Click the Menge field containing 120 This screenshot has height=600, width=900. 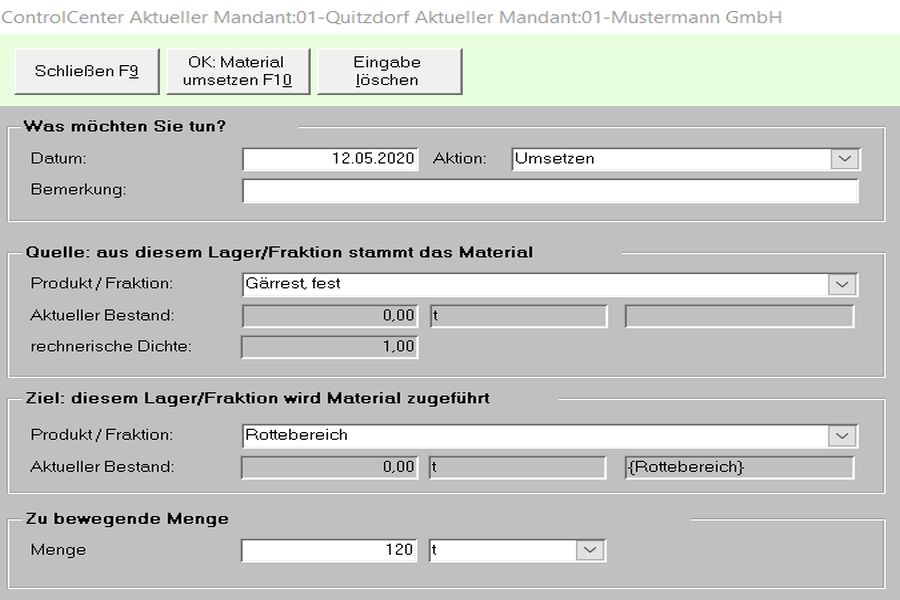tap(329, 550)
